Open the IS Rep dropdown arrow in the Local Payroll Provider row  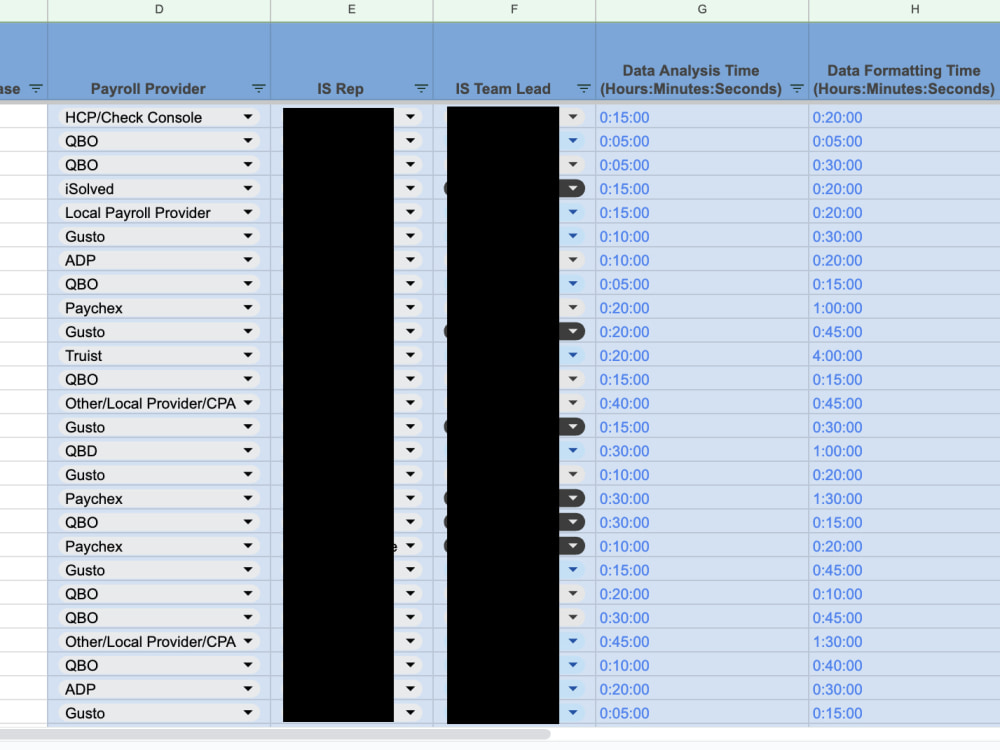click(410, 212)
